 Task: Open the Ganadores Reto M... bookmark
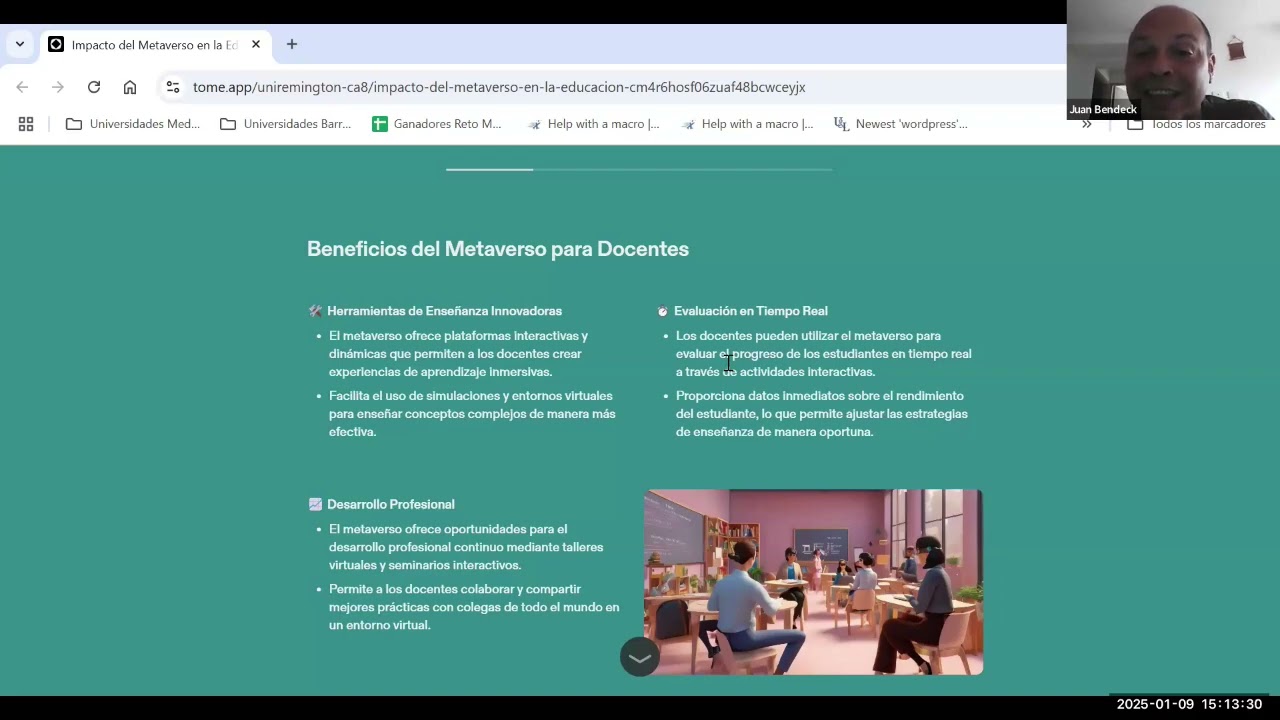[x=436, y=124]
